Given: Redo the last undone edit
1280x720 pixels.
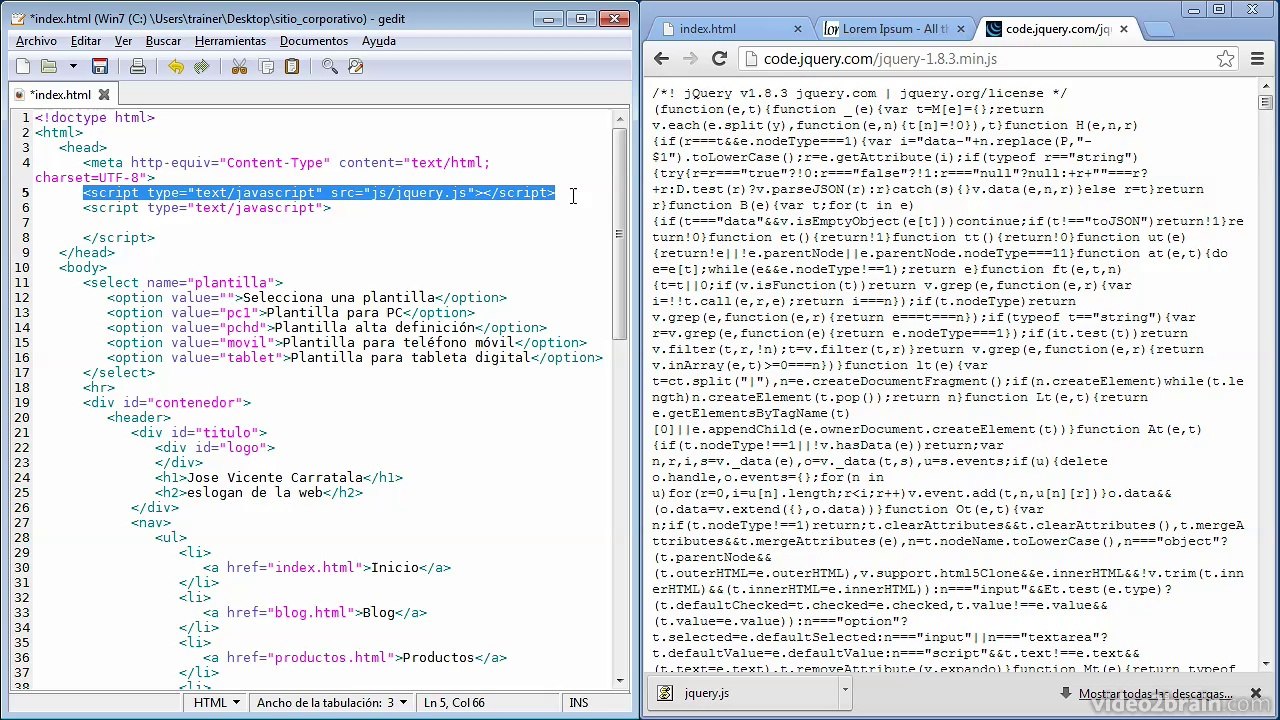Looking at the screenshot, I should tap(202, 66).
